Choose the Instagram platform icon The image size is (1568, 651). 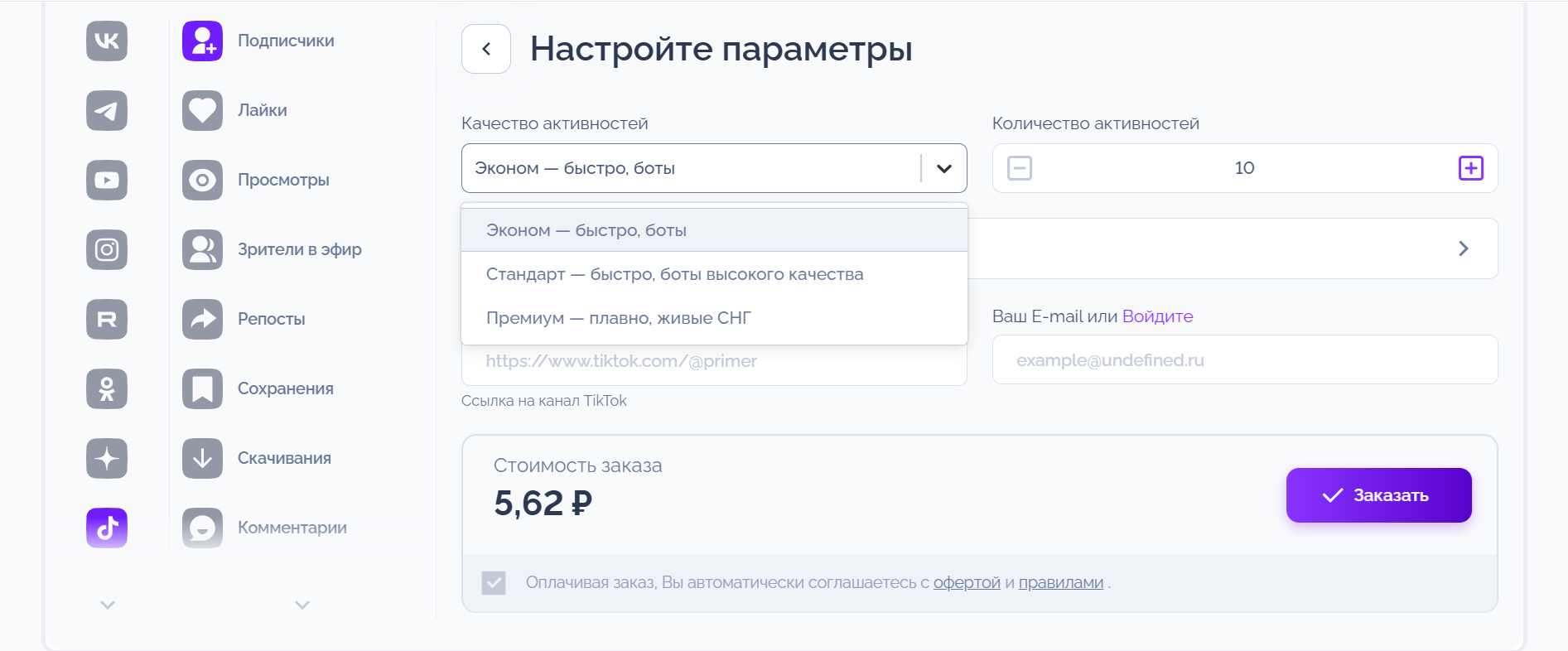pyautogui.click(x=107, y=249)
